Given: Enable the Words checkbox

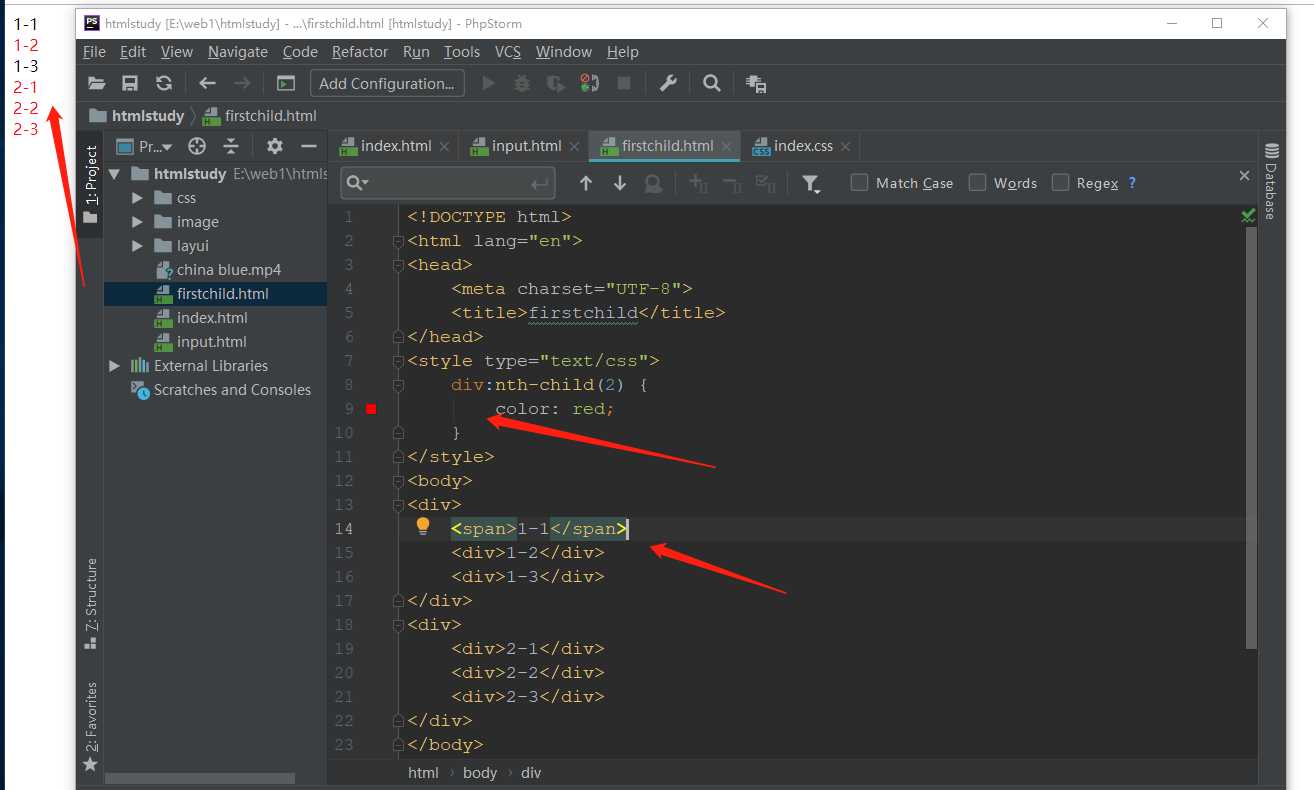Looking at the screenshot, I should 977,182.
